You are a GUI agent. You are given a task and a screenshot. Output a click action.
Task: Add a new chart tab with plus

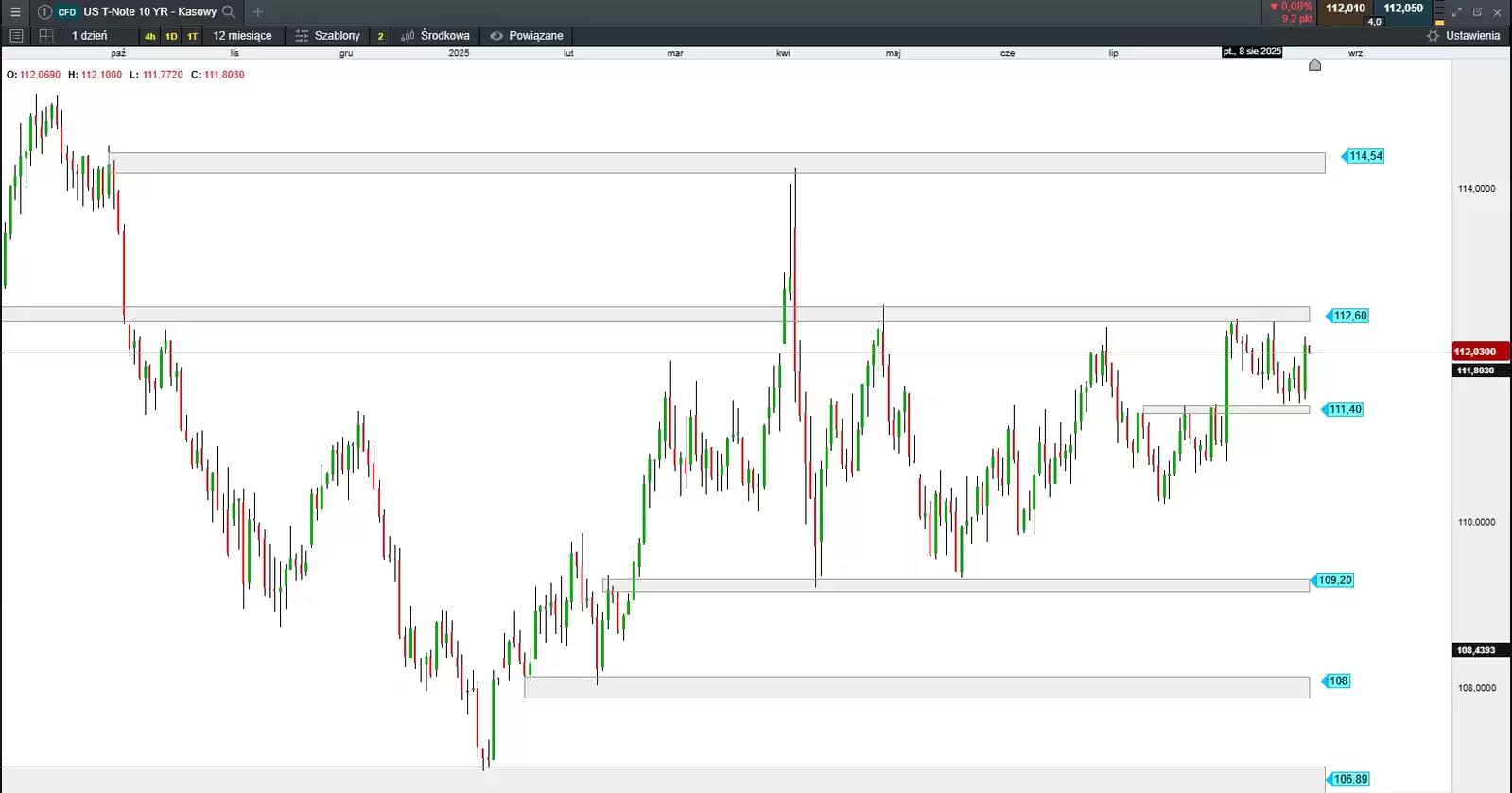[x=258, y=12]
